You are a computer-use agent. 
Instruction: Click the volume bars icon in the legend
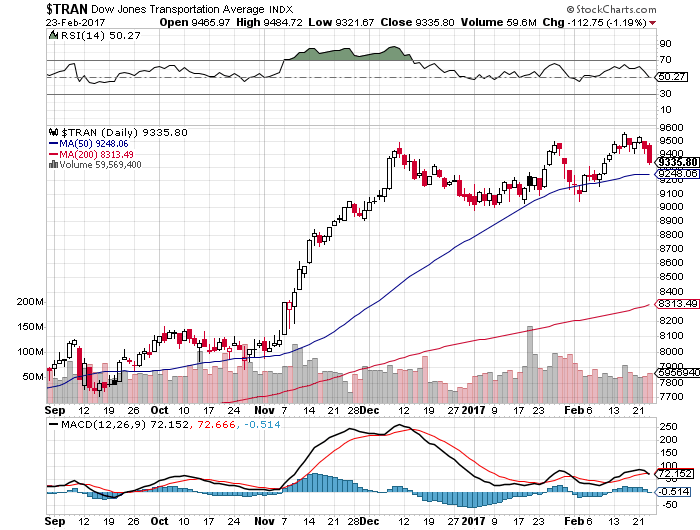click(53, 165)
